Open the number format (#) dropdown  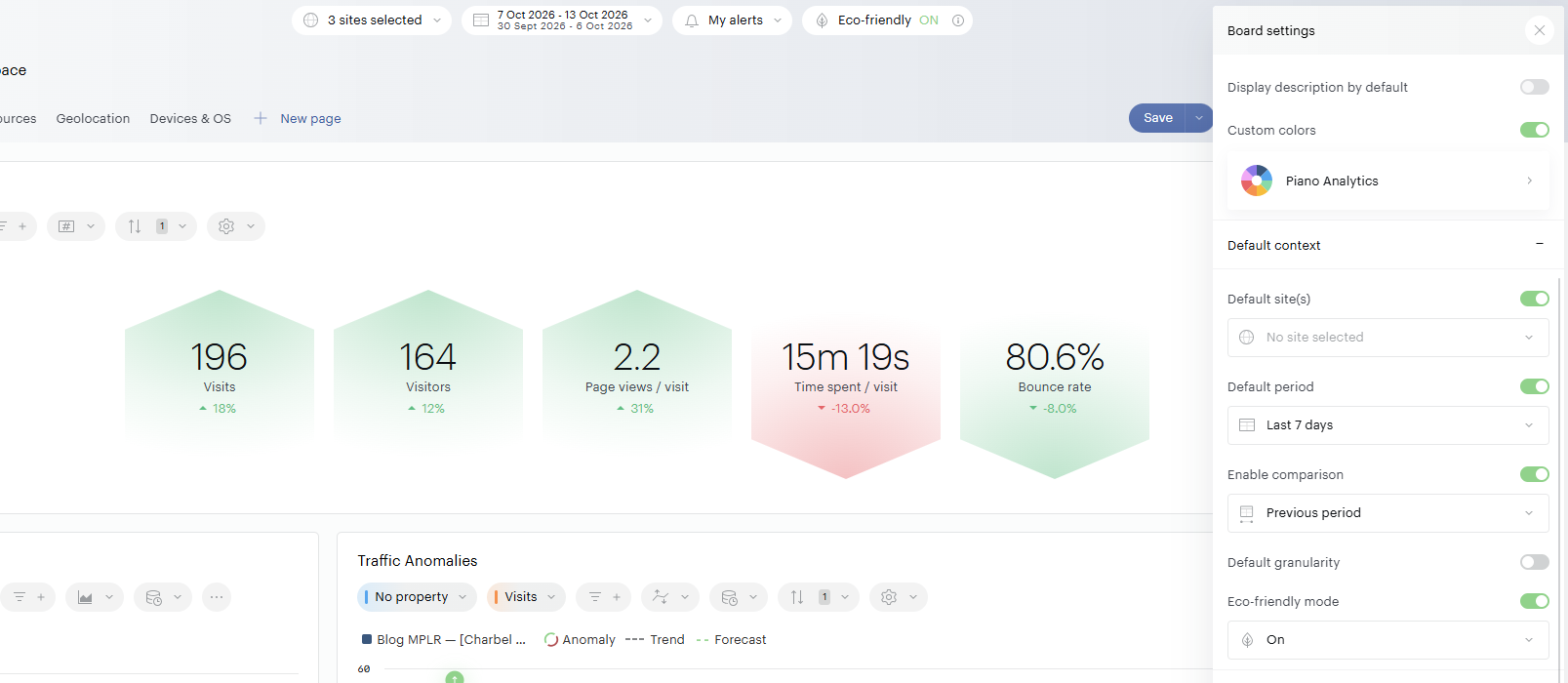(x=76, y=226)
